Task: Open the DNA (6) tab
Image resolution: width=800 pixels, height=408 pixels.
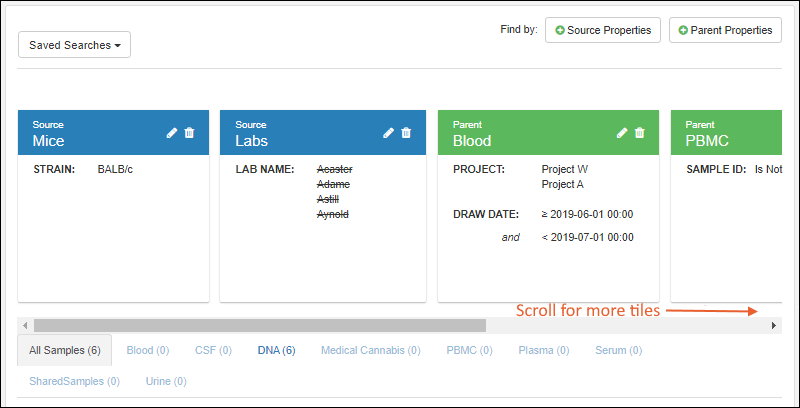Action: [276, 350]
